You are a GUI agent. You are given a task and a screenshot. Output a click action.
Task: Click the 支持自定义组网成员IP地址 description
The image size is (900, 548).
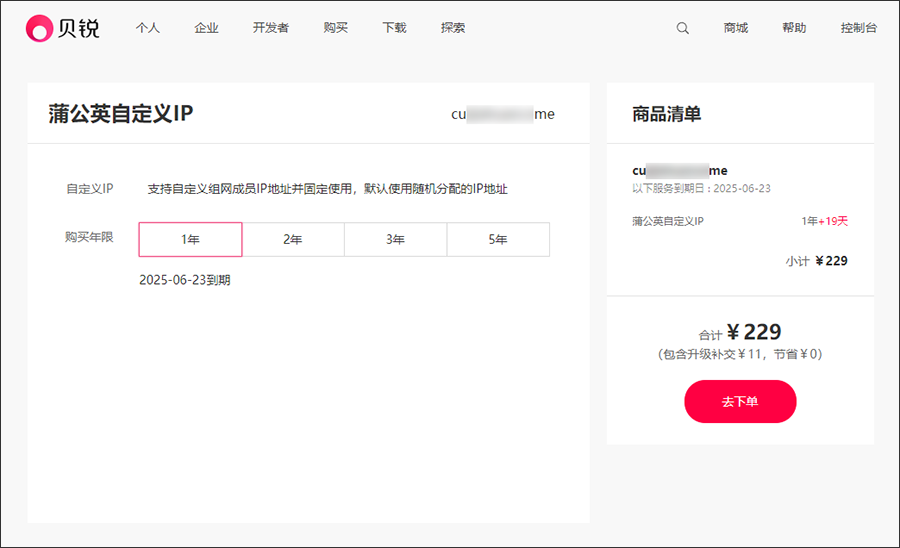coord(328,189)
